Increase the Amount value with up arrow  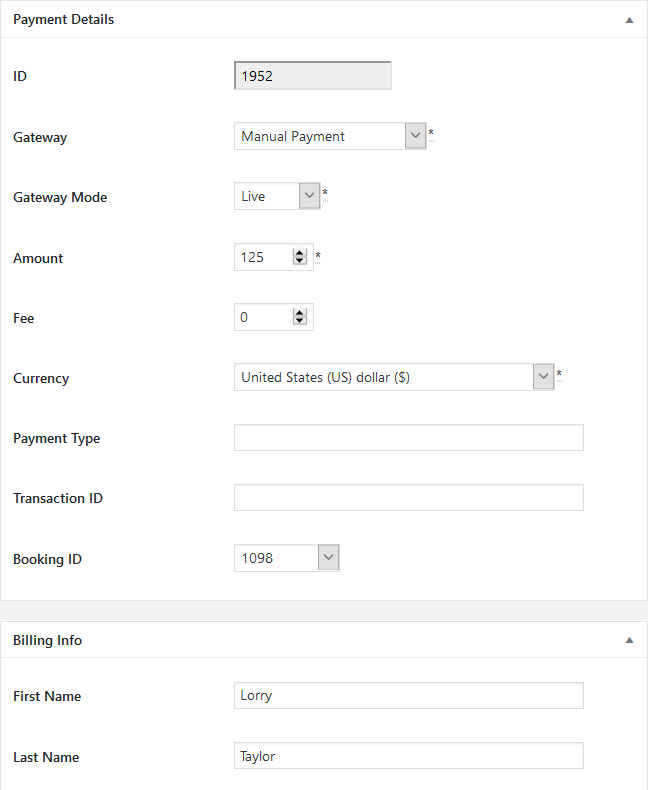(x=300, y=253)
